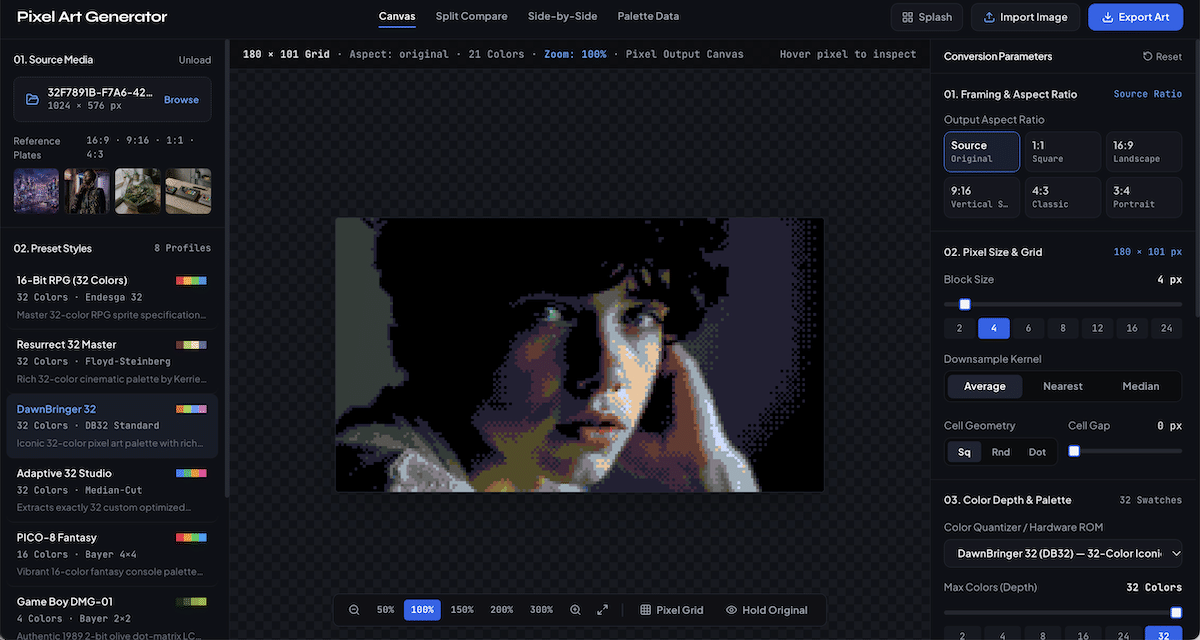This screenshot has width=1200, height=640.
Task: Click the Cell Gap slider handle
Action: (x=1074, y=451)
